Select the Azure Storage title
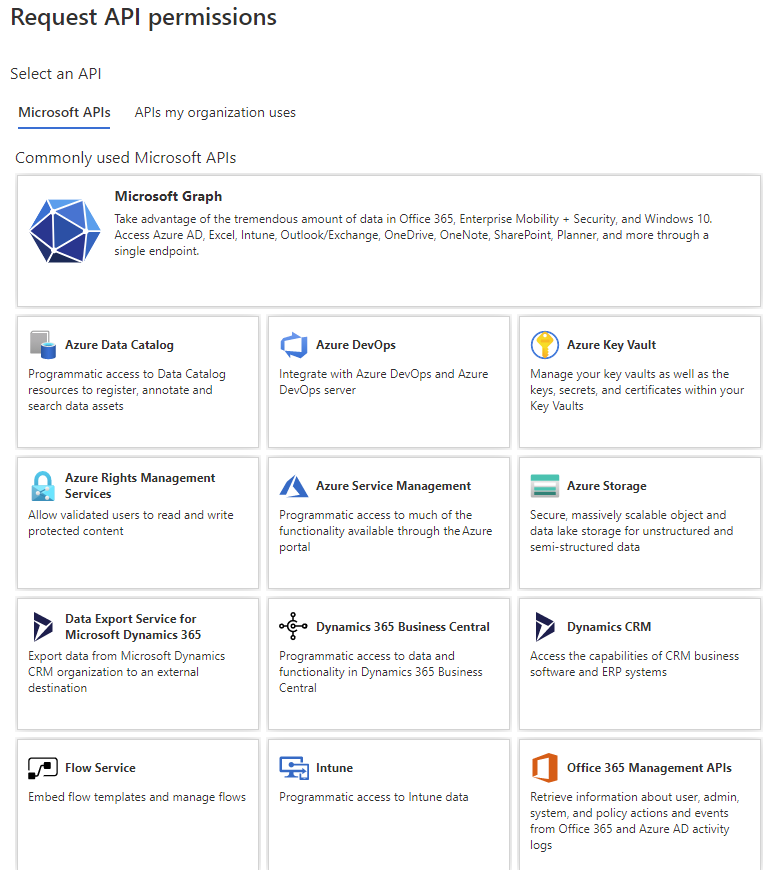777x870 pixels. [607, 485]
